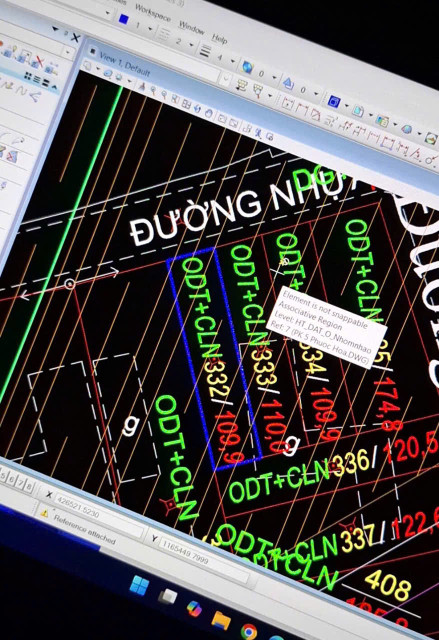Screen dimensions: 439x640
Task: Click the View Previous icon
Action: click(x=222, y=118)
